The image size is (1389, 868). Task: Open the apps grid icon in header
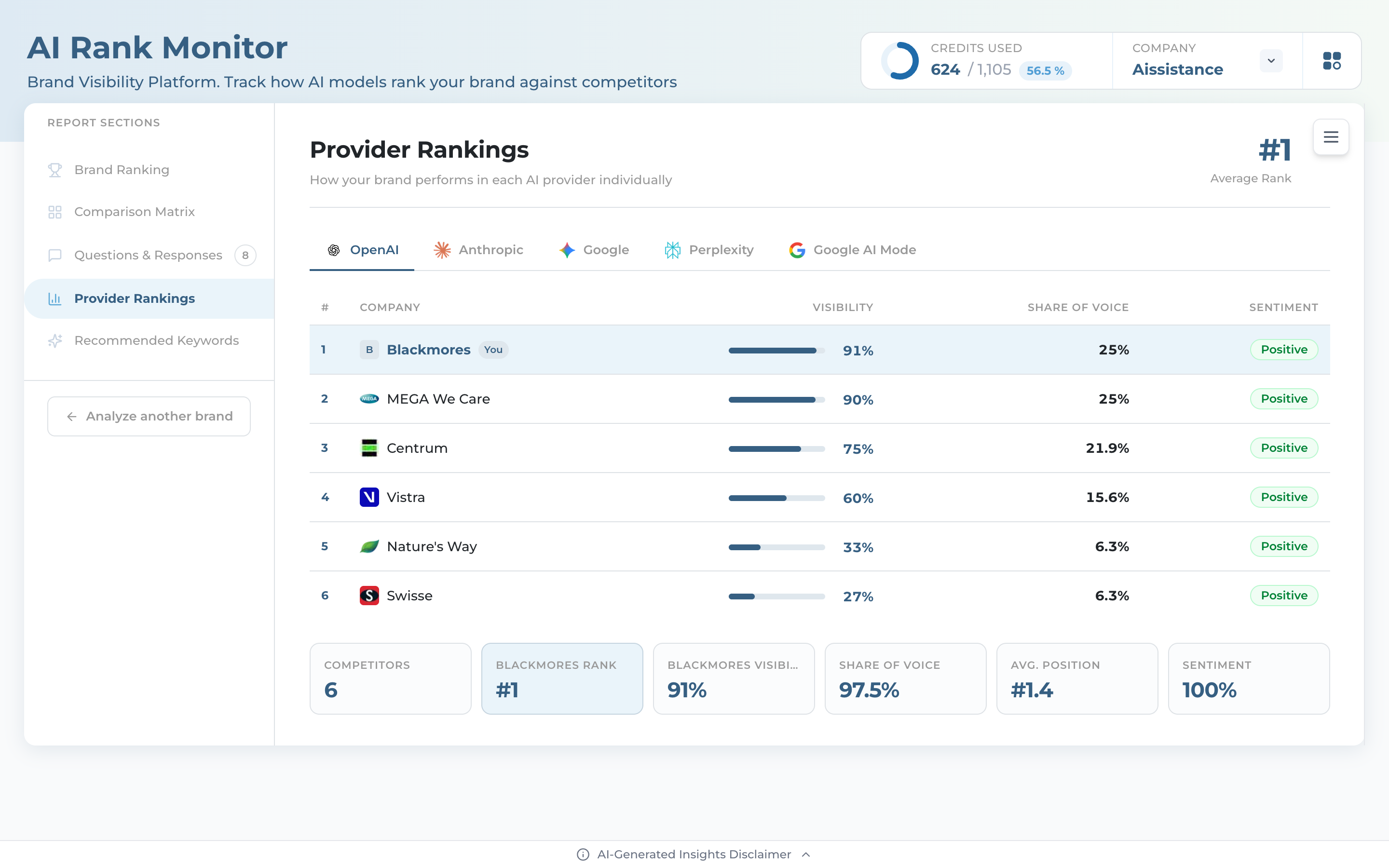point(1332,61)
